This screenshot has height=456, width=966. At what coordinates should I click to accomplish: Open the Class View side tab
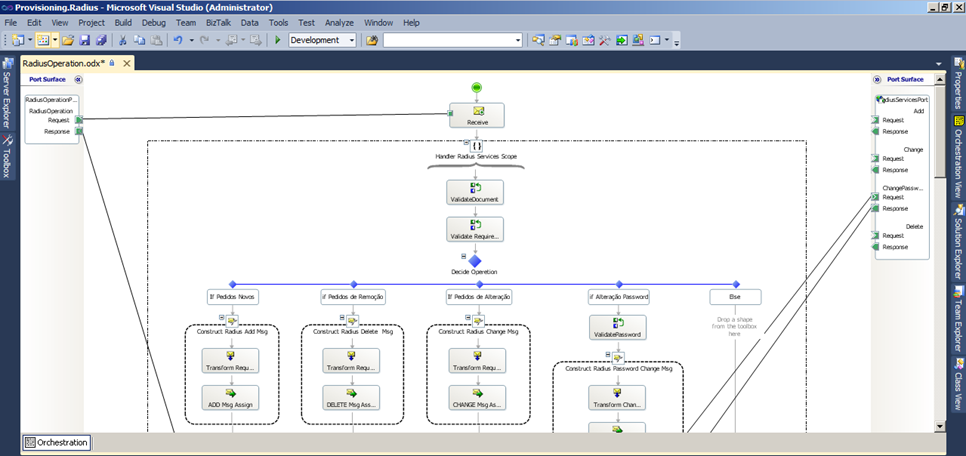click(x=959, y=384)
